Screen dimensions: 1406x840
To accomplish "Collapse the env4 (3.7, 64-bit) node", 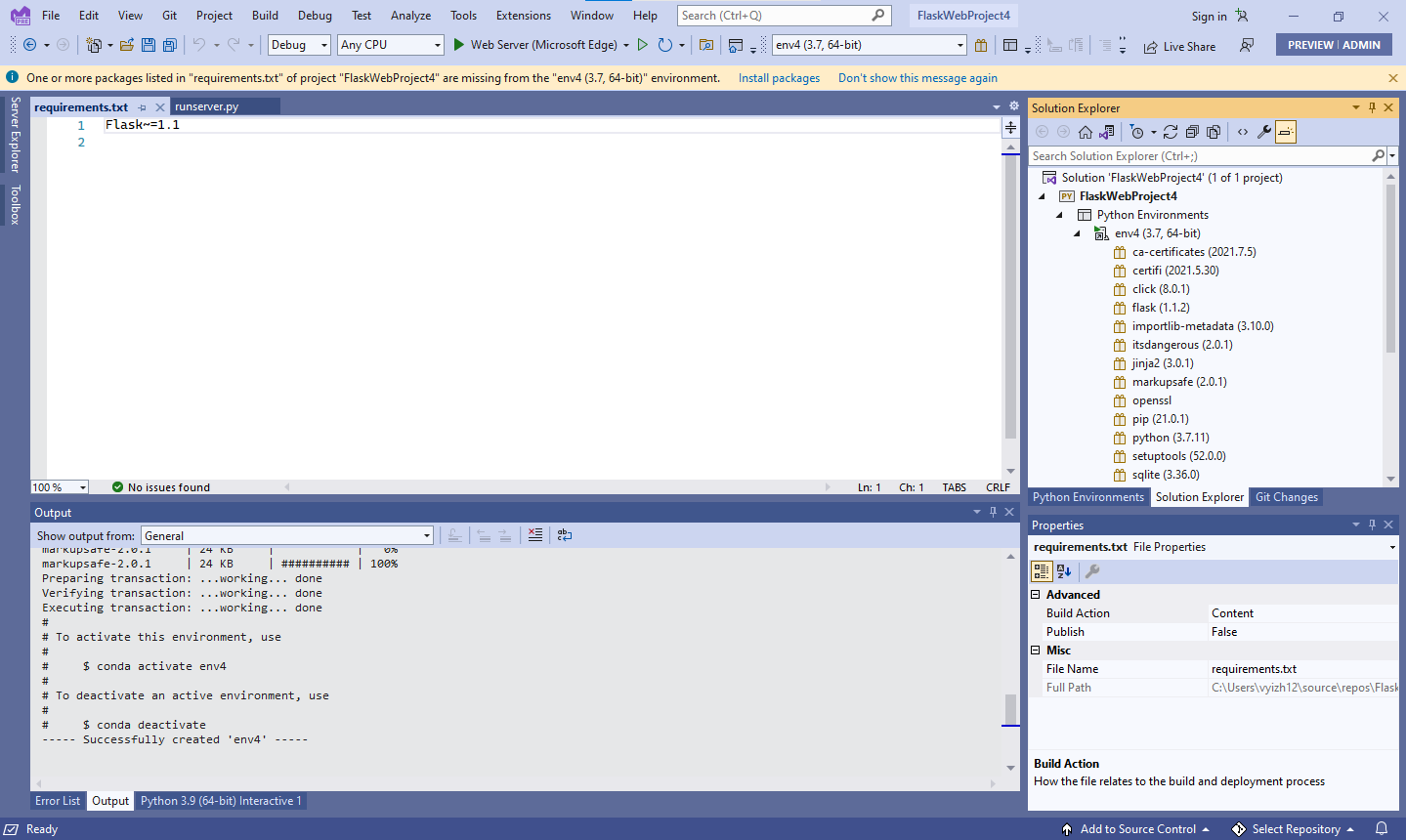I will [x=1078, y=233].
